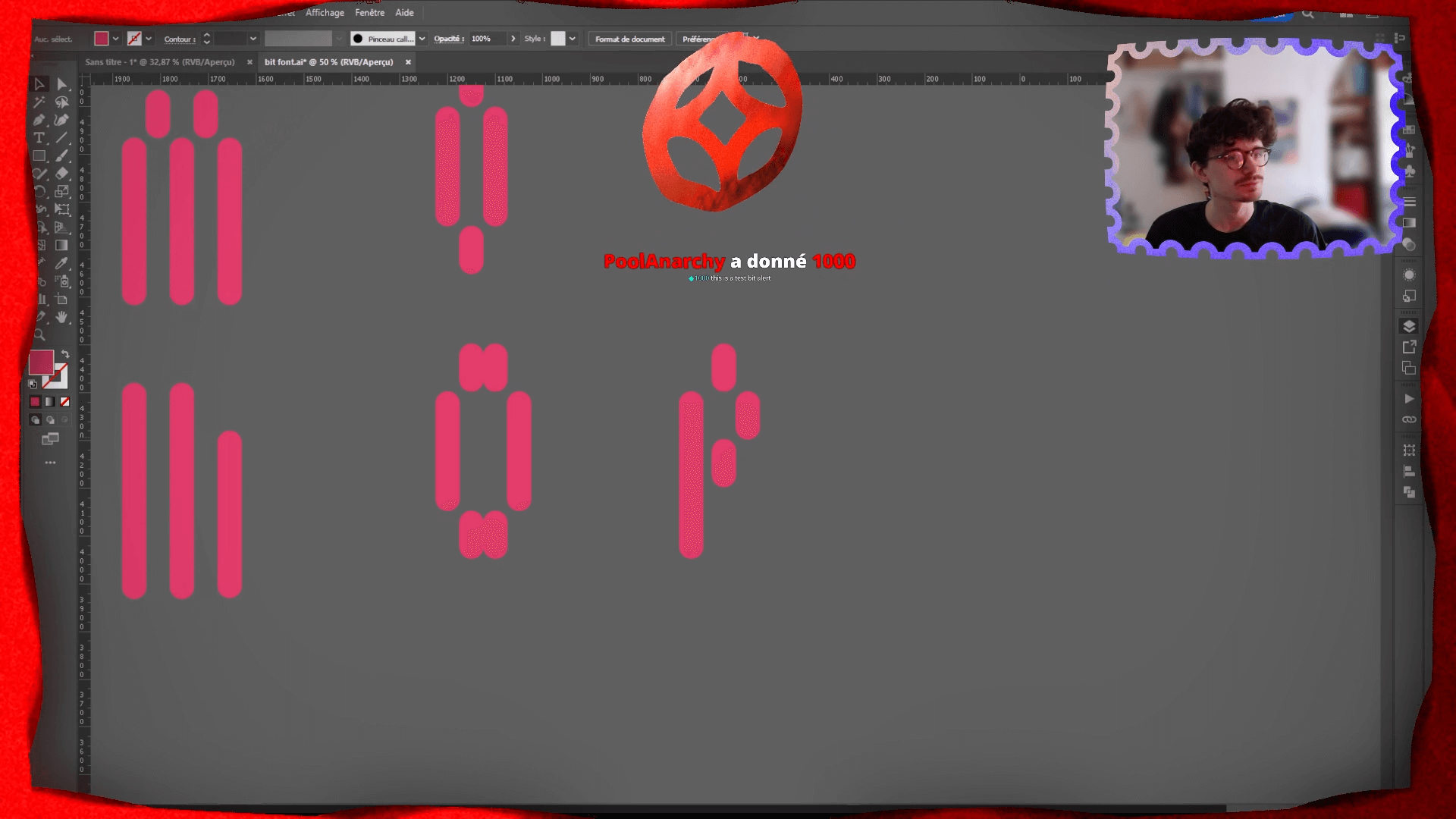
Task: Select the Type tool
Action: click(x=39, y=138)
